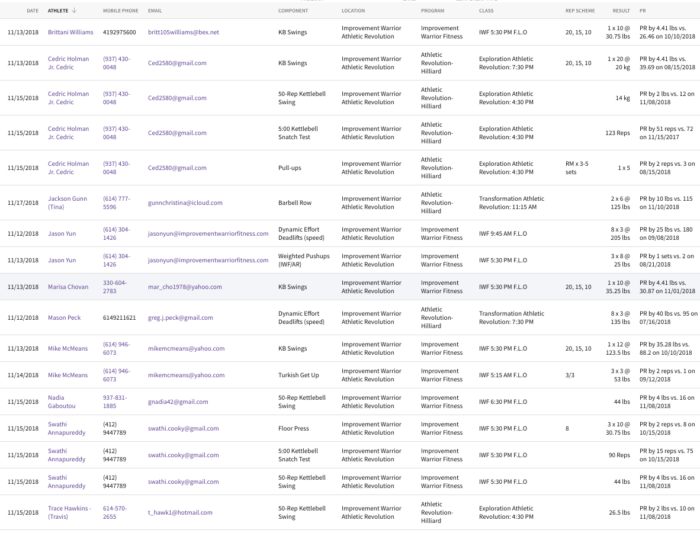
Task: Click the PROGRAM column header
Action: 432,11
